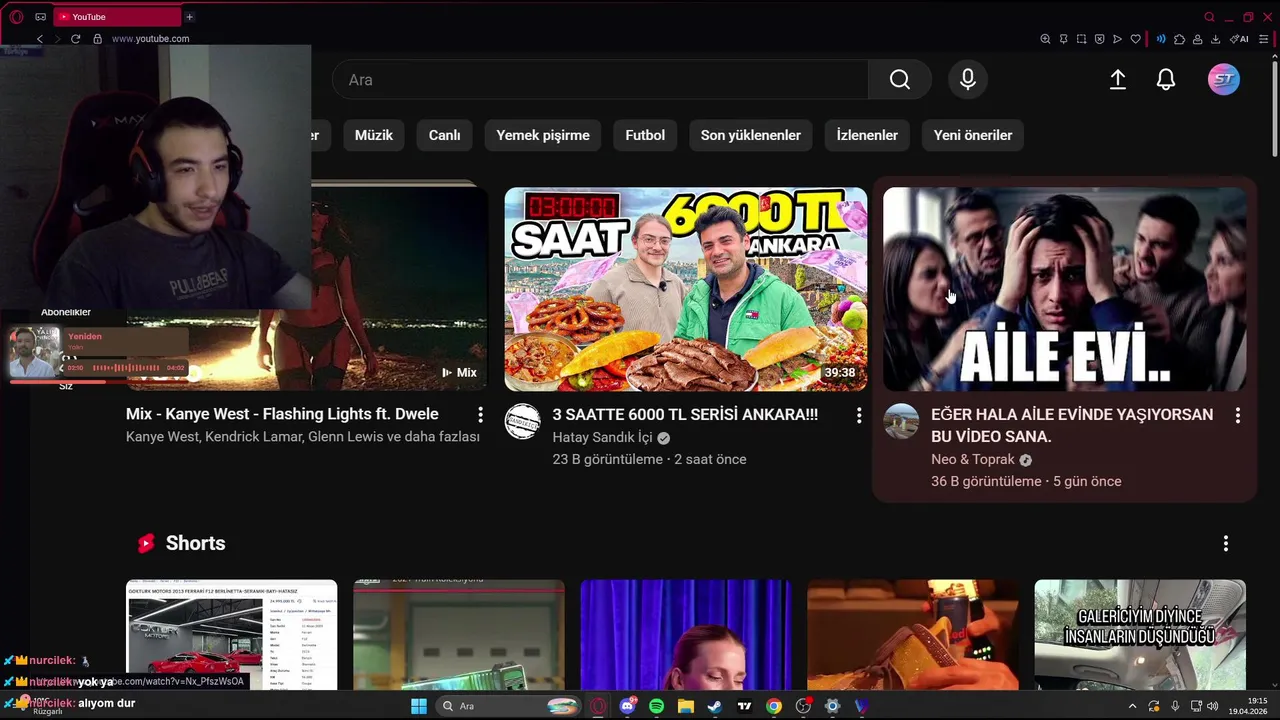Open the Shorts section three-dot menu

pyautogui.click(x=1226, y=543)
